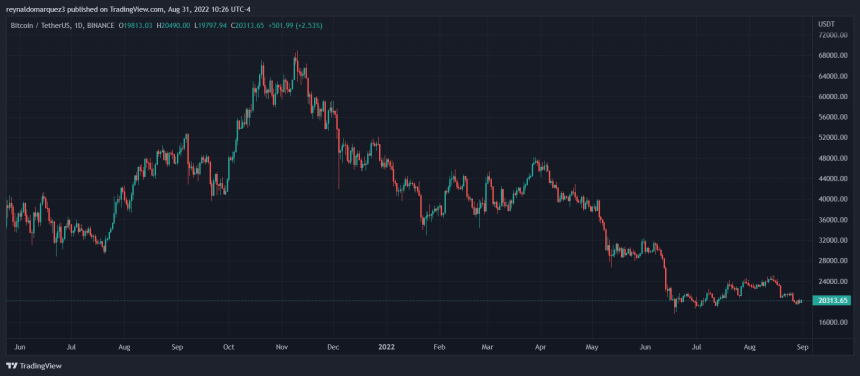Click the 52000.00 price axis label

[833, 138]
